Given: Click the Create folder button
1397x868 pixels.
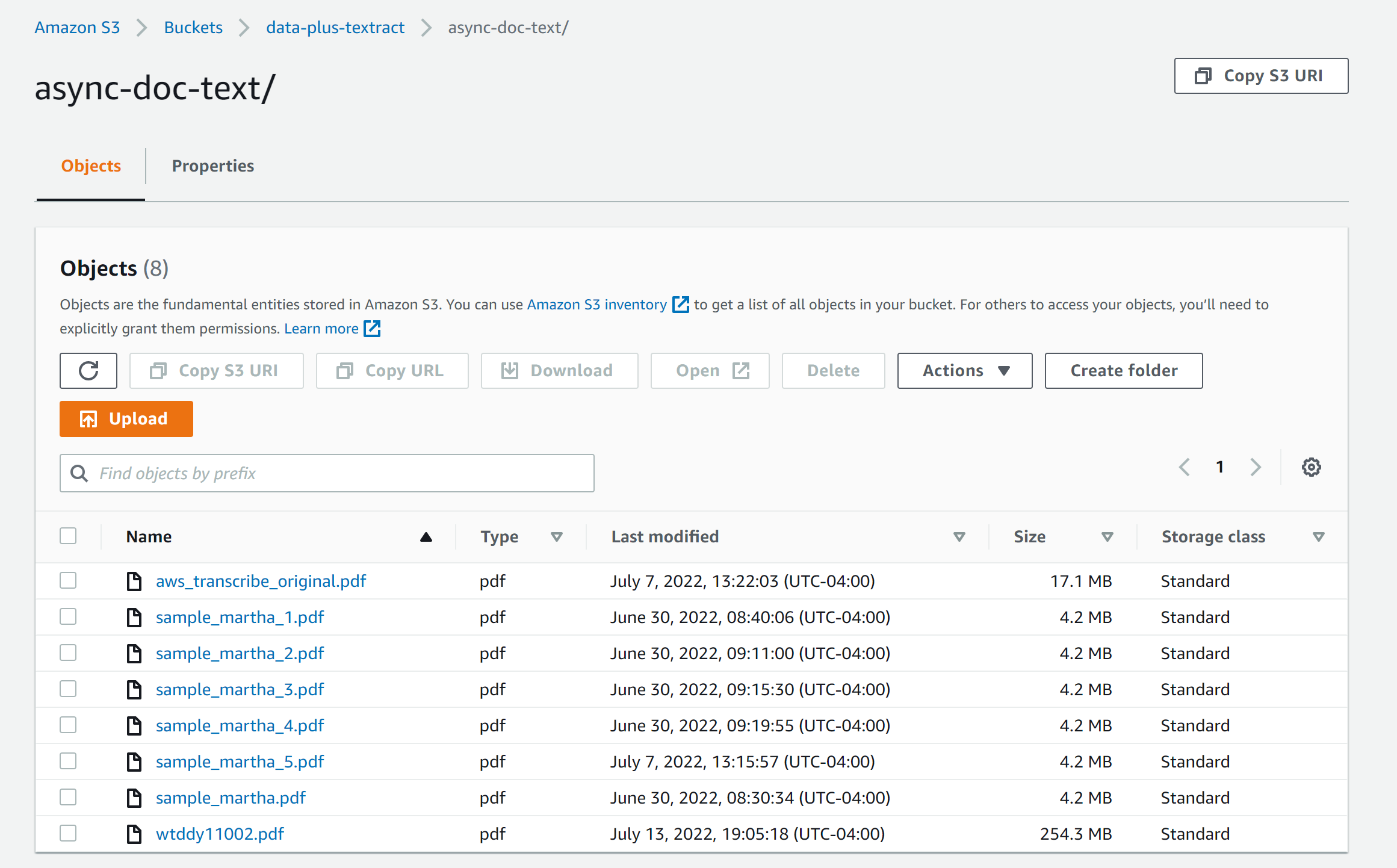Looking at the screenshot, I should point(1124,371).
